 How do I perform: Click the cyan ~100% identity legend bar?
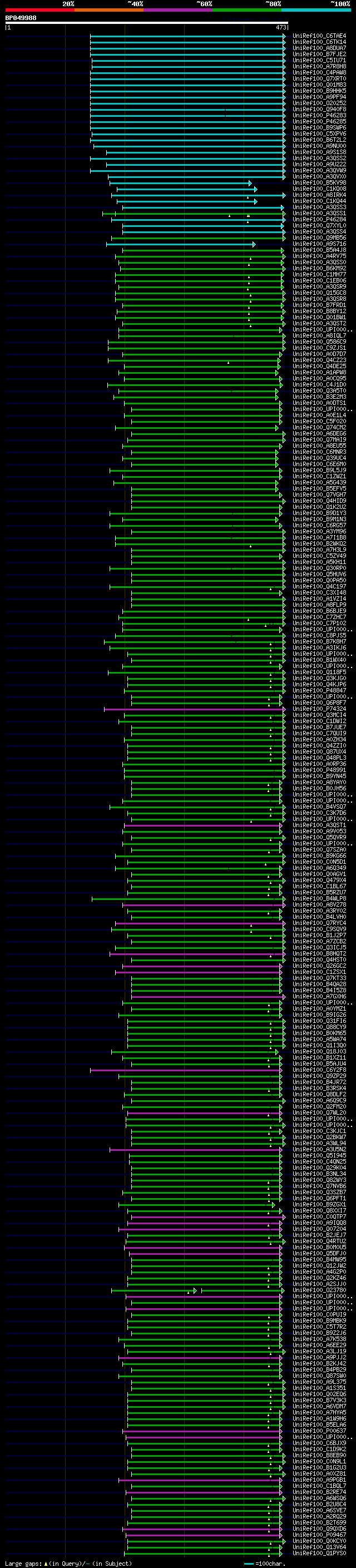(317, 10)
